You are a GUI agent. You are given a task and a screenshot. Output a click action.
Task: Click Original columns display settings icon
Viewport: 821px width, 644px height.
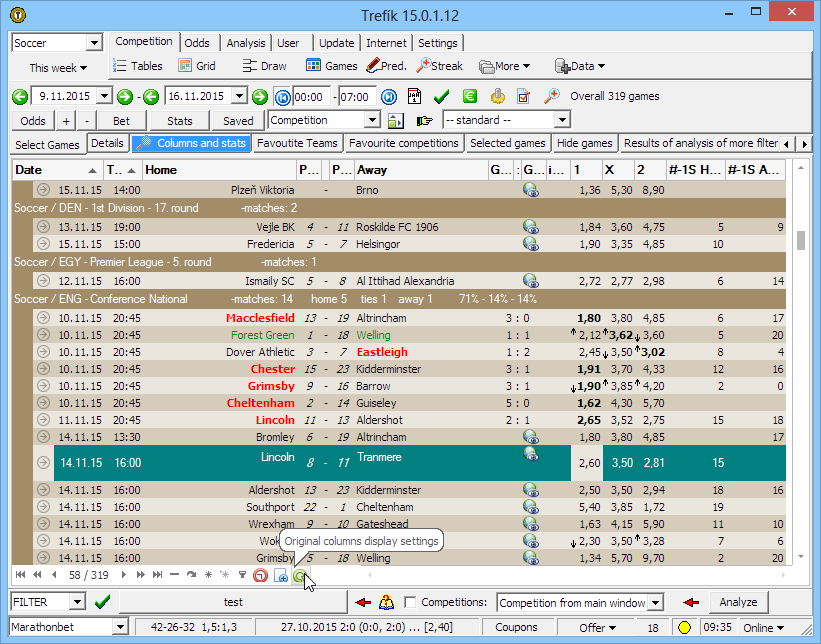click(x=299, y=575)
